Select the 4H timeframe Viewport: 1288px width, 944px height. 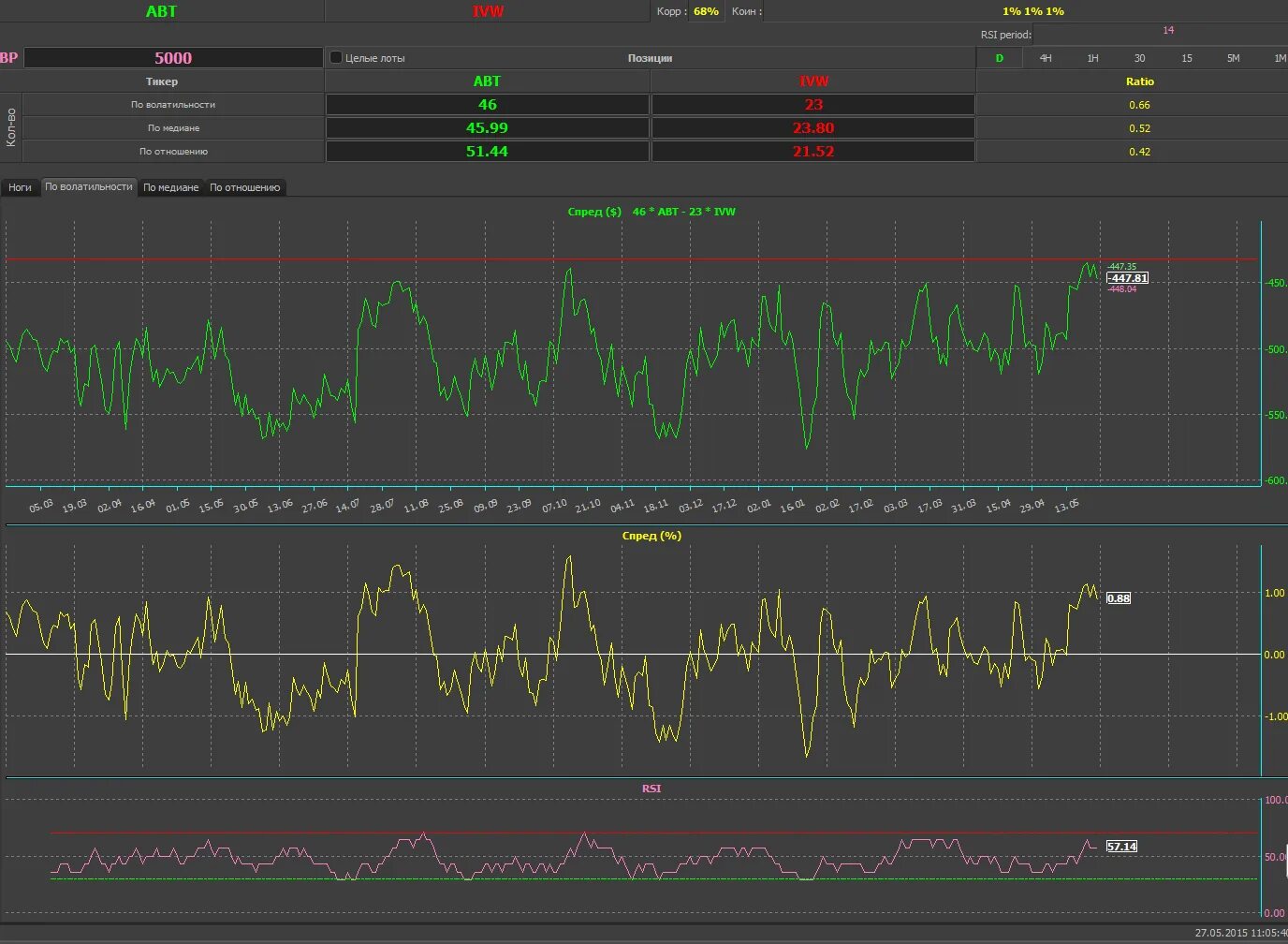[x=1046, y=58]
